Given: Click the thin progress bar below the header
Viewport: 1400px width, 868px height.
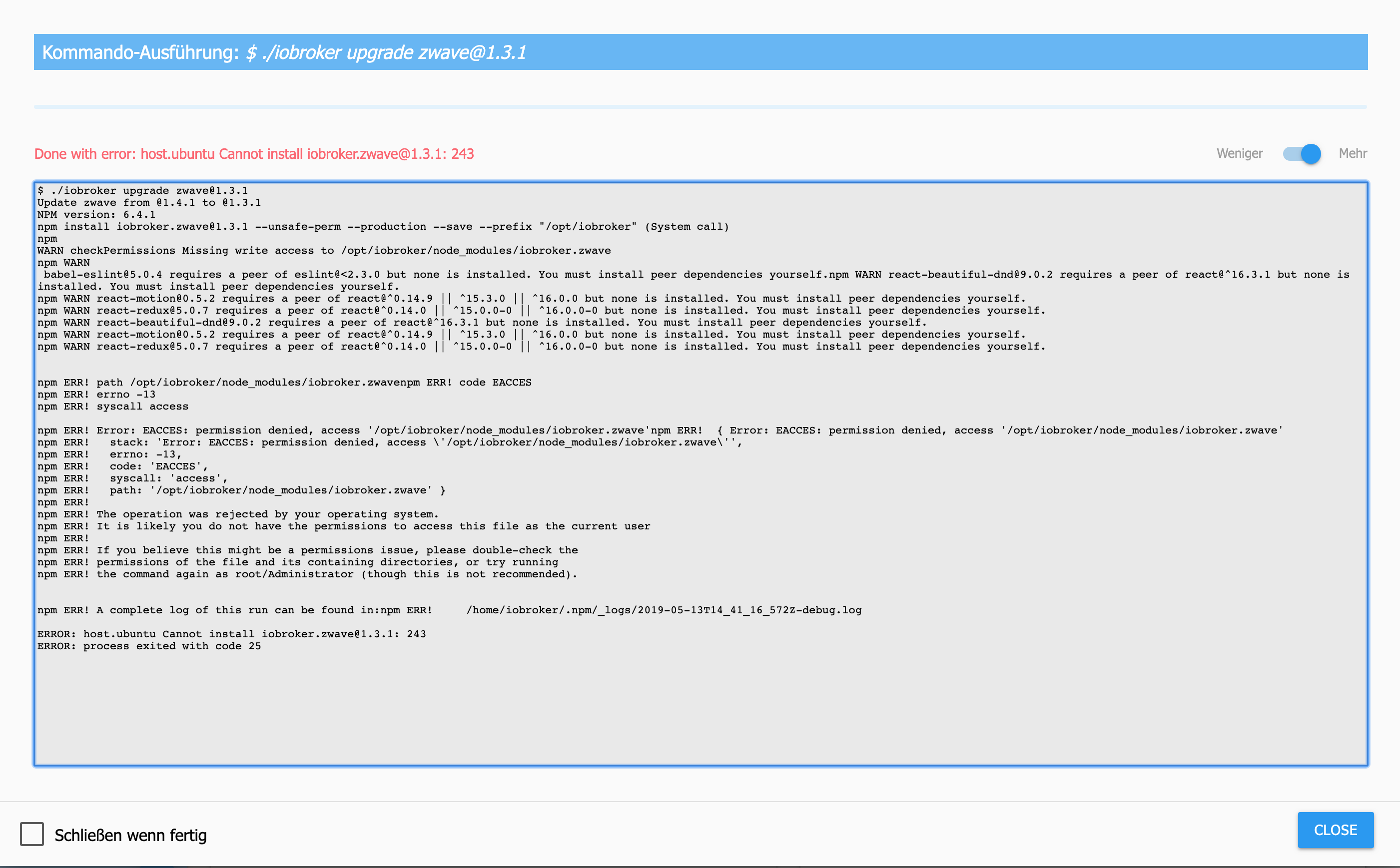Looking at the screenshot, I should coord(700,107).
